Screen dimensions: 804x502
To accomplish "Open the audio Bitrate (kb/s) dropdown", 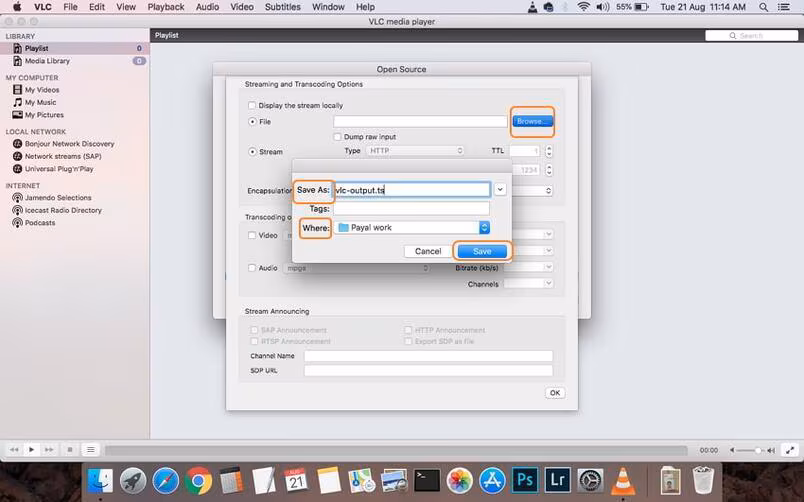I will [x=529, y=267].
